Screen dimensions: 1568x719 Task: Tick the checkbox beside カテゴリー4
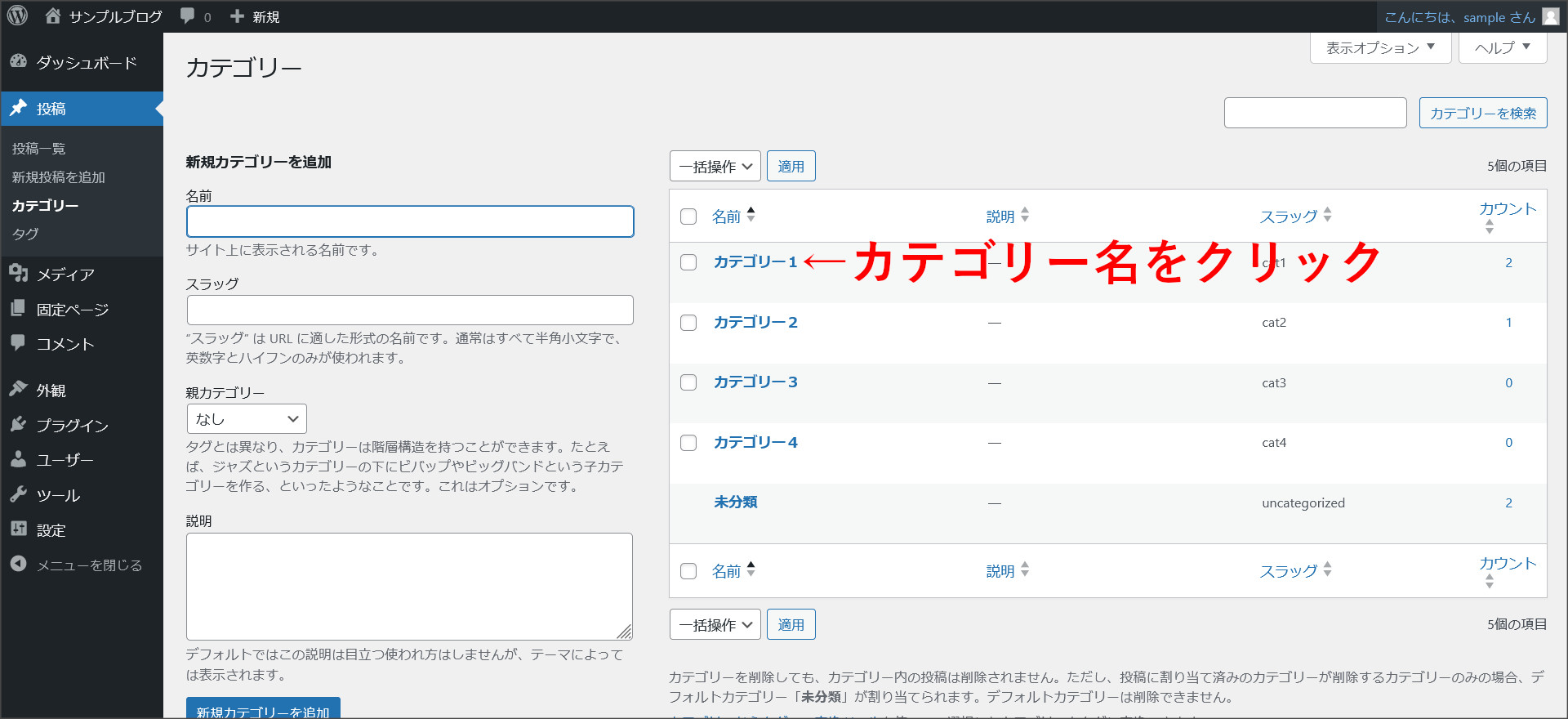(x=688, y=443)
